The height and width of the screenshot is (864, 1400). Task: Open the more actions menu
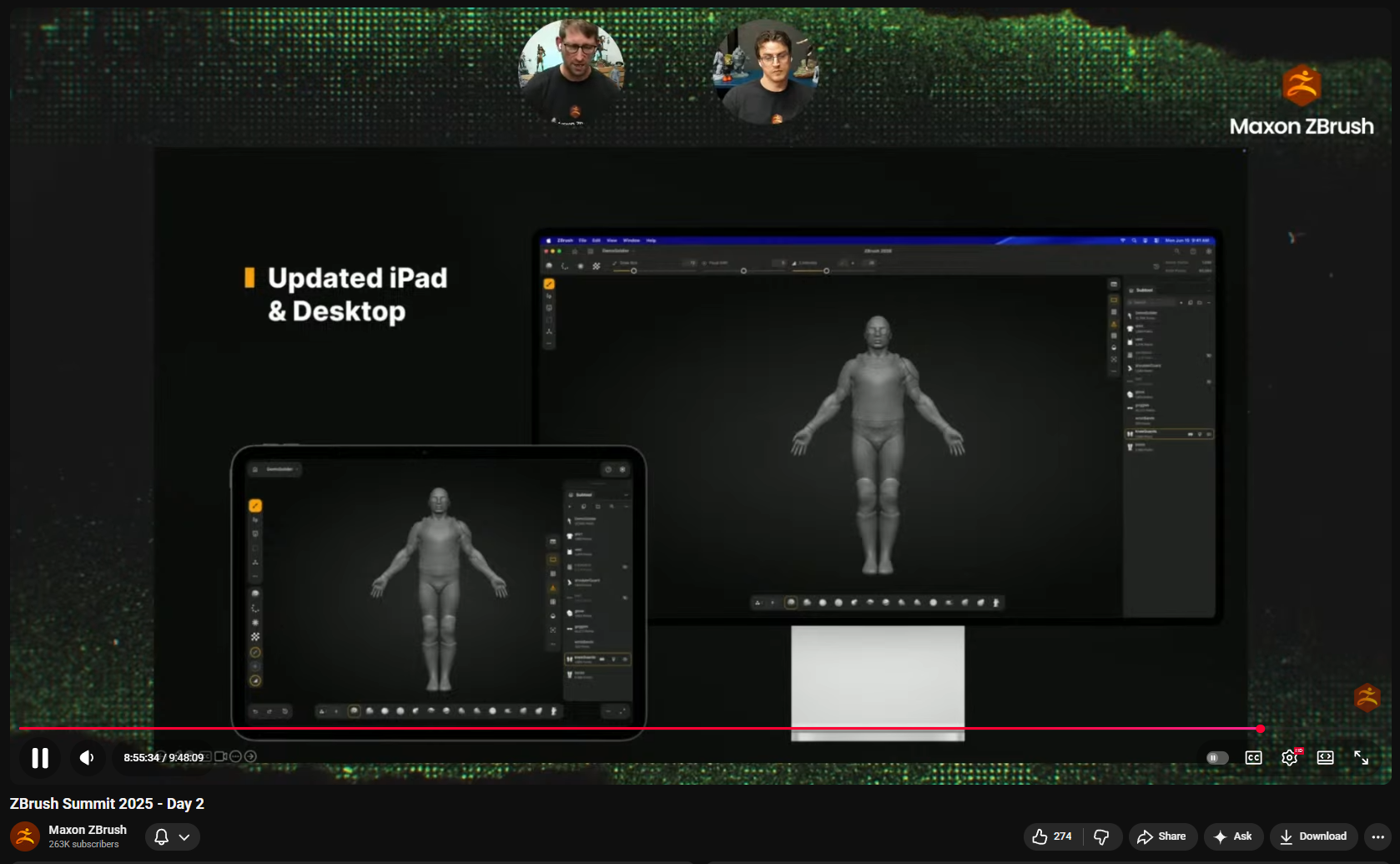click(x=1377, y=836)
